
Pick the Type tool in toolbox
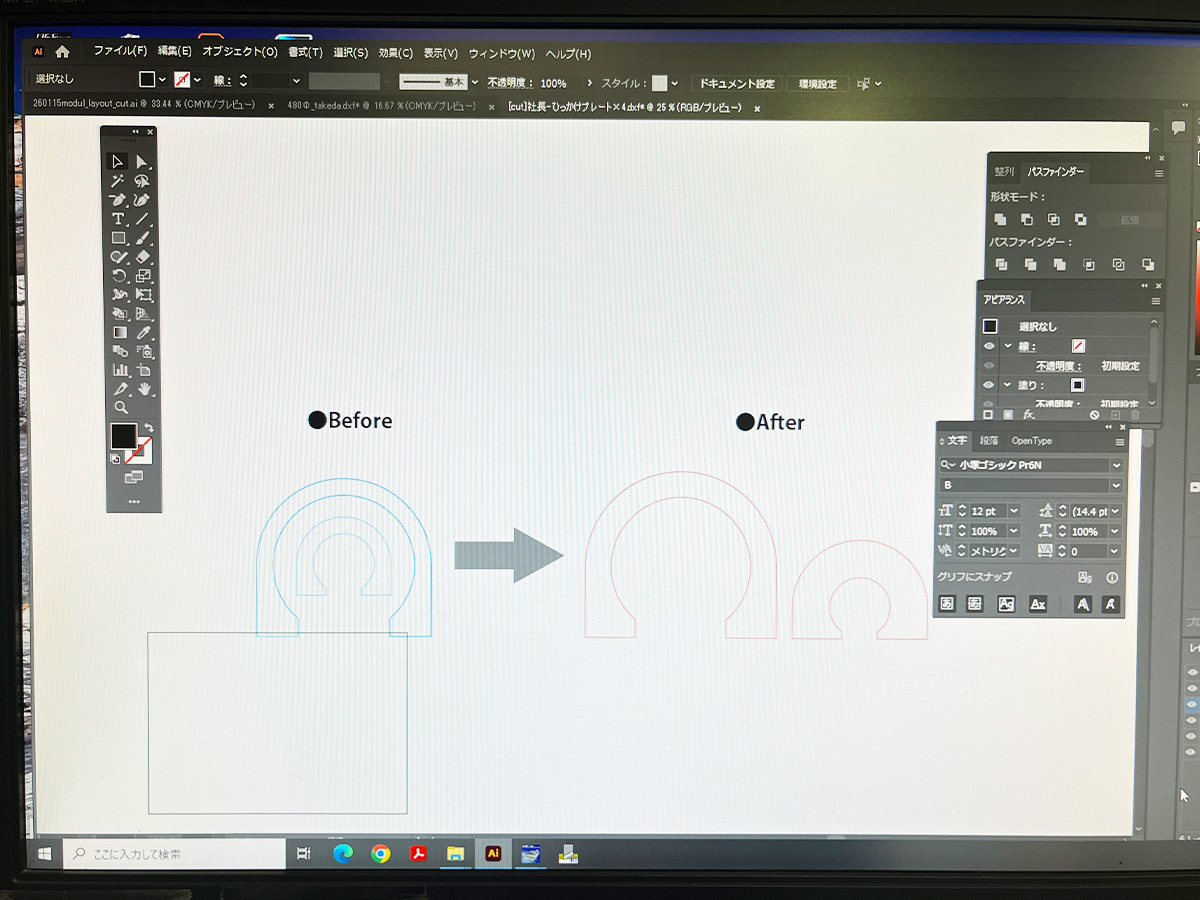tap(118, 219)
